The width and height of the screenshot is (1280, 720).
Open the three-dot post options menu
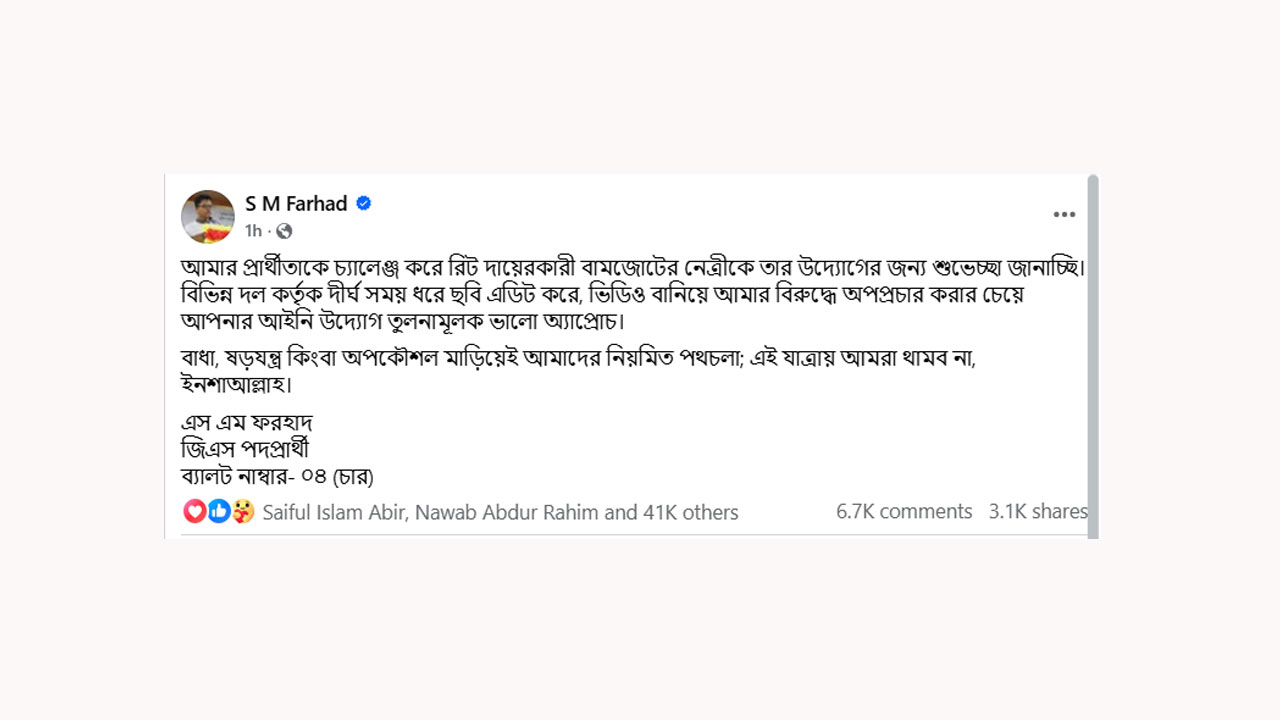pyautogui.click(x=1064, y=214)
